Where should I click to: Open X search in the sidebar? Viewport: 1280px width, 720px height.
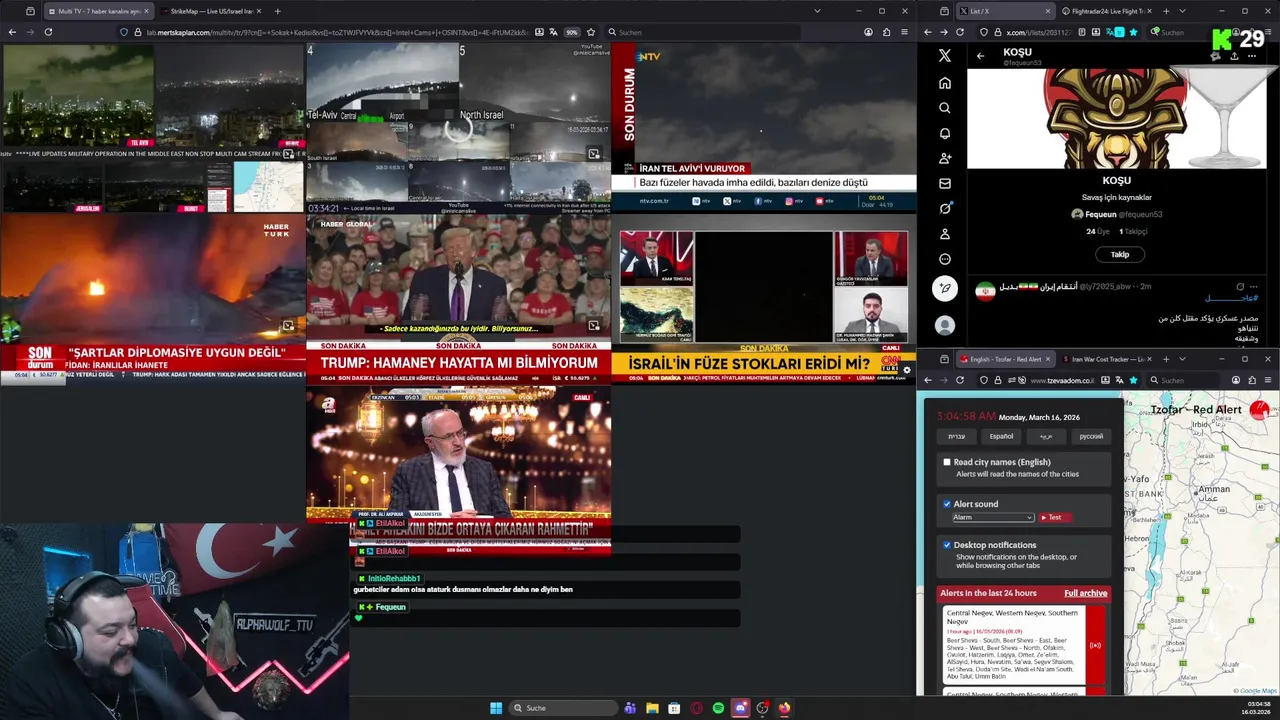point(945,108)
